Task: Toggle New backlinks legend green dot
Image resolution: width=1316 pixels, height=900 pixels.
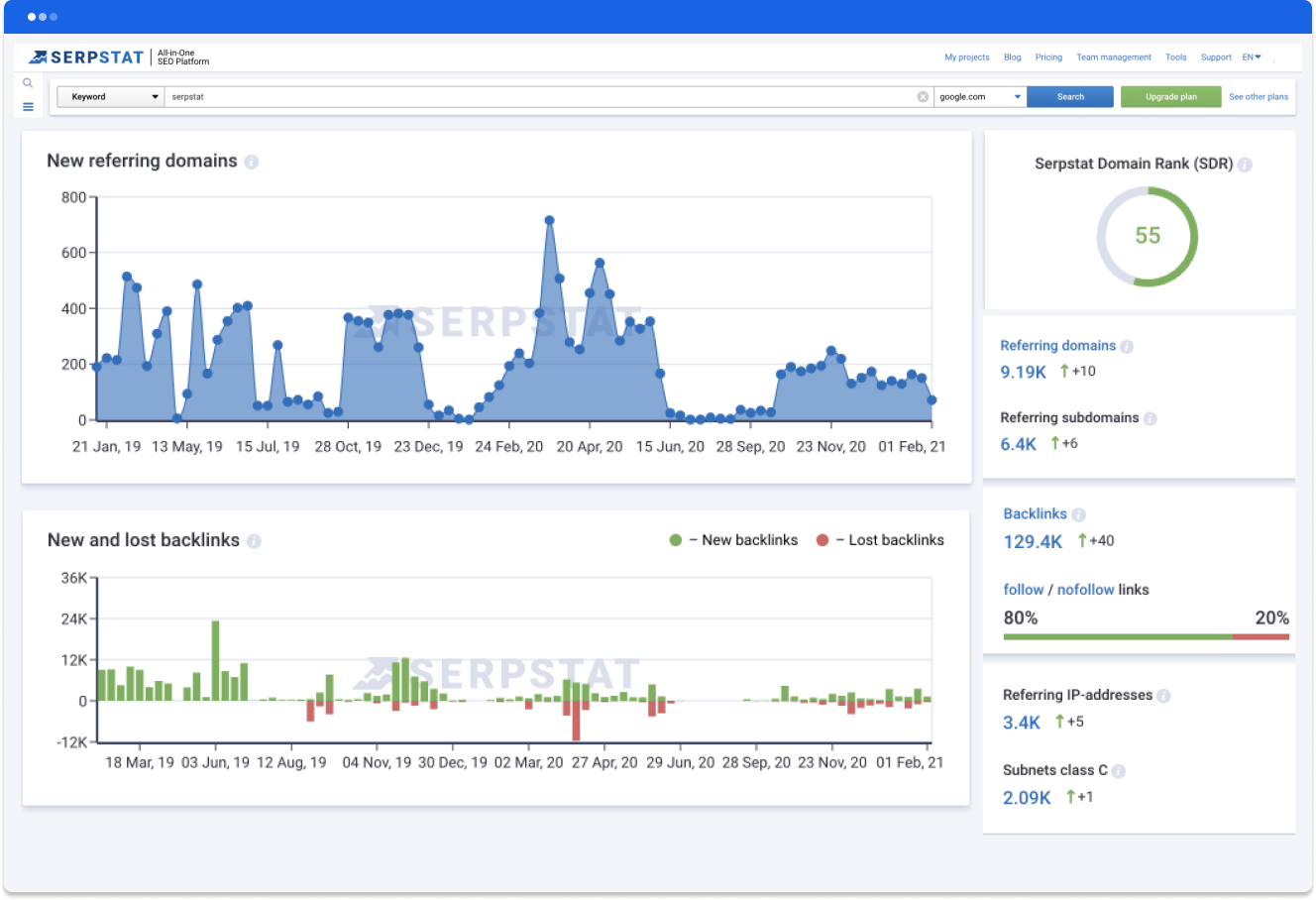Action: click(x=676, y=540)
